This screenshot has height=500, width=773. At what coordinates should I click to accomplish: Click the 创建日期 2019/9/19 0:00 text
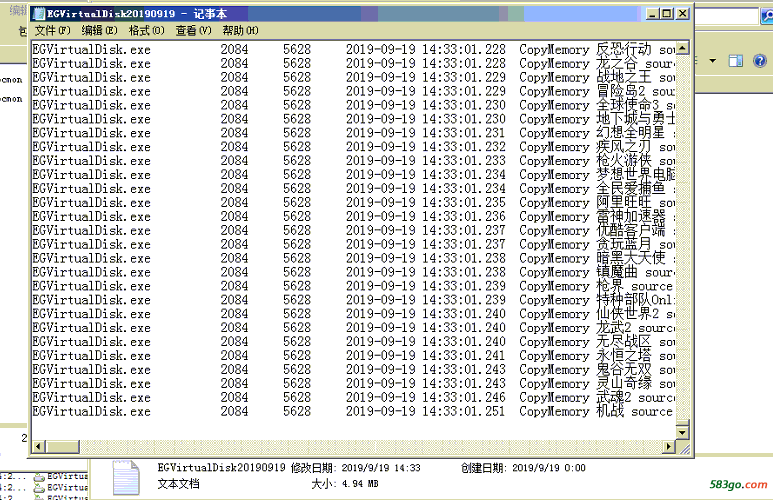pos(523,468)
